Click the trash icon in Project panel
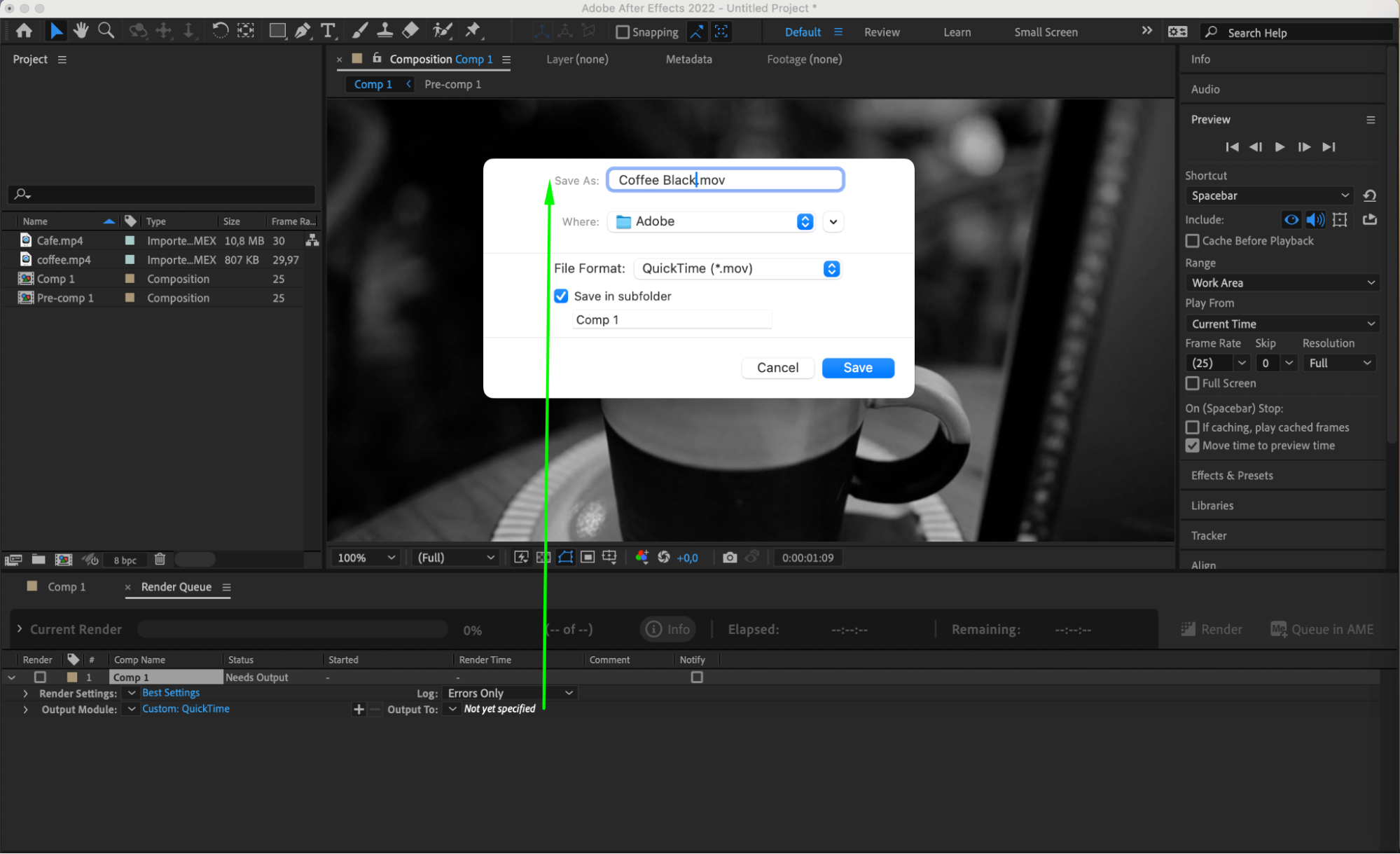 160,559
